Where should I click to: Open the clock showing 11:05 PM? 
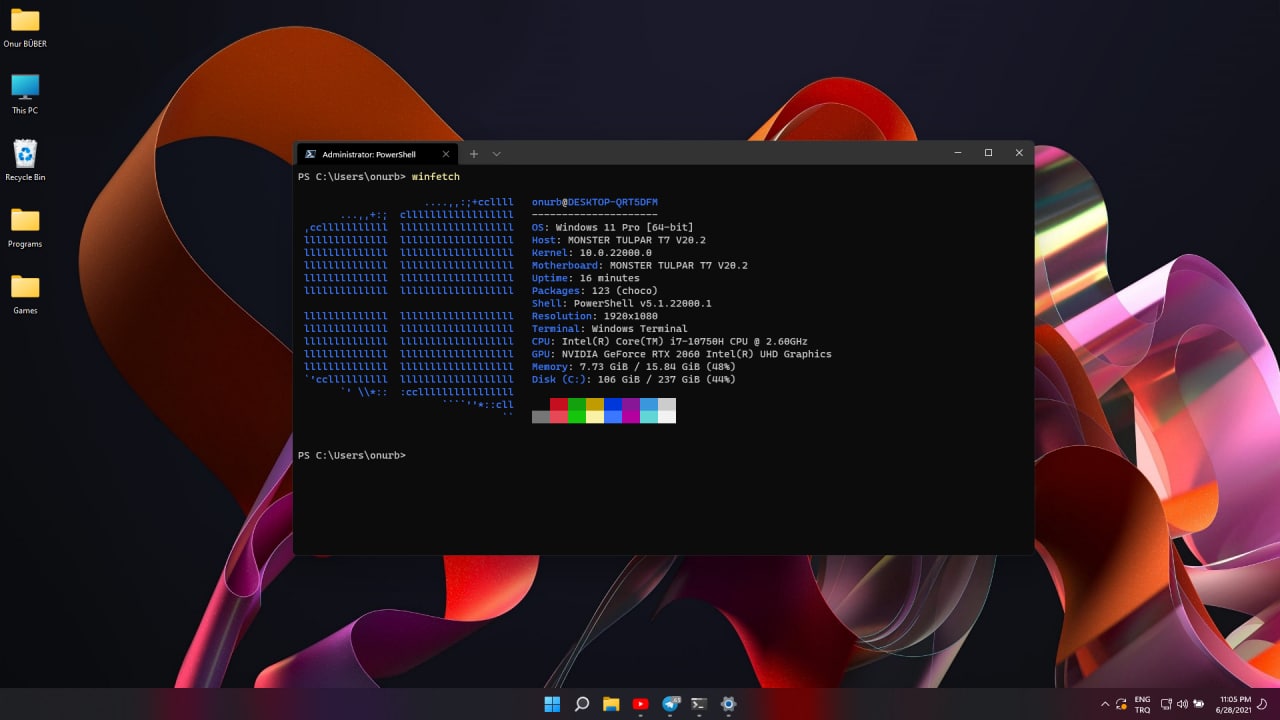pyautogui.click(x=1235, y=704)
